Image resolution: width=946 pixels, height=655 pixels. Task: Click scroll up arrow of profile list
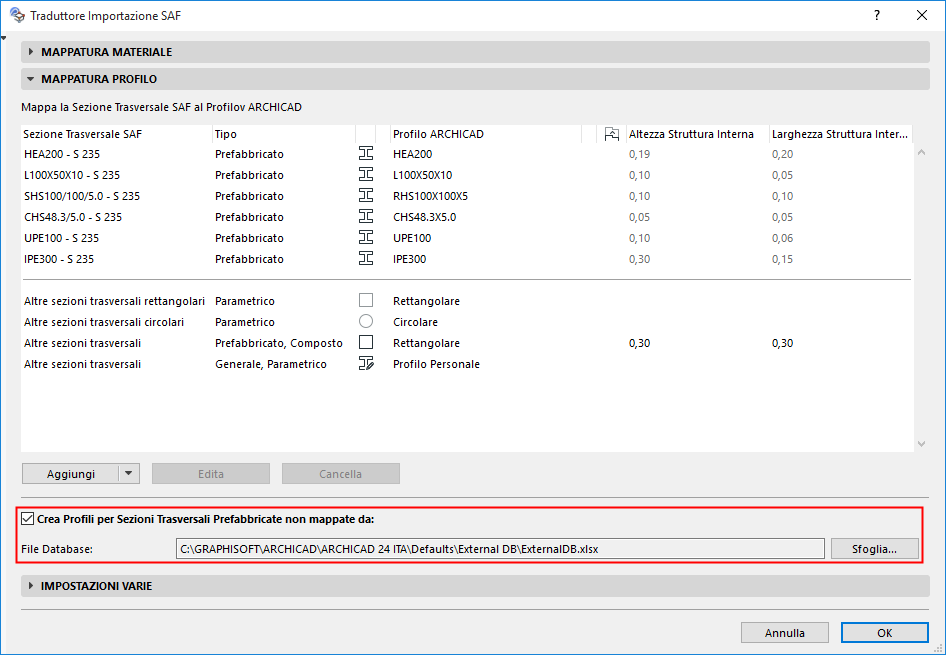(x=921, y=153)
